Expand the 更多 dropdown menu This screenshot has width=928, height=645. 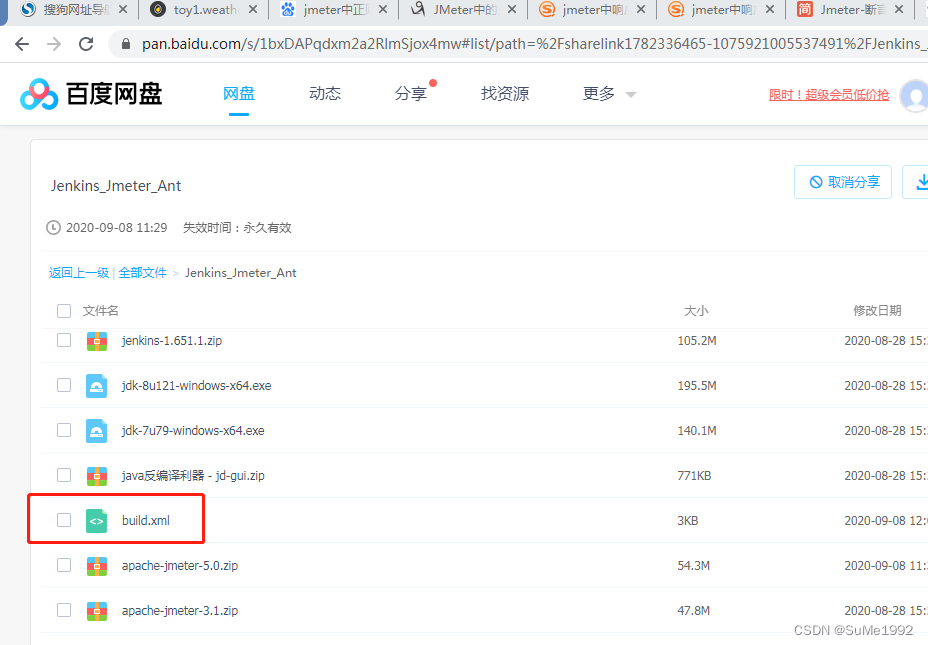click(x=609, y=94)
